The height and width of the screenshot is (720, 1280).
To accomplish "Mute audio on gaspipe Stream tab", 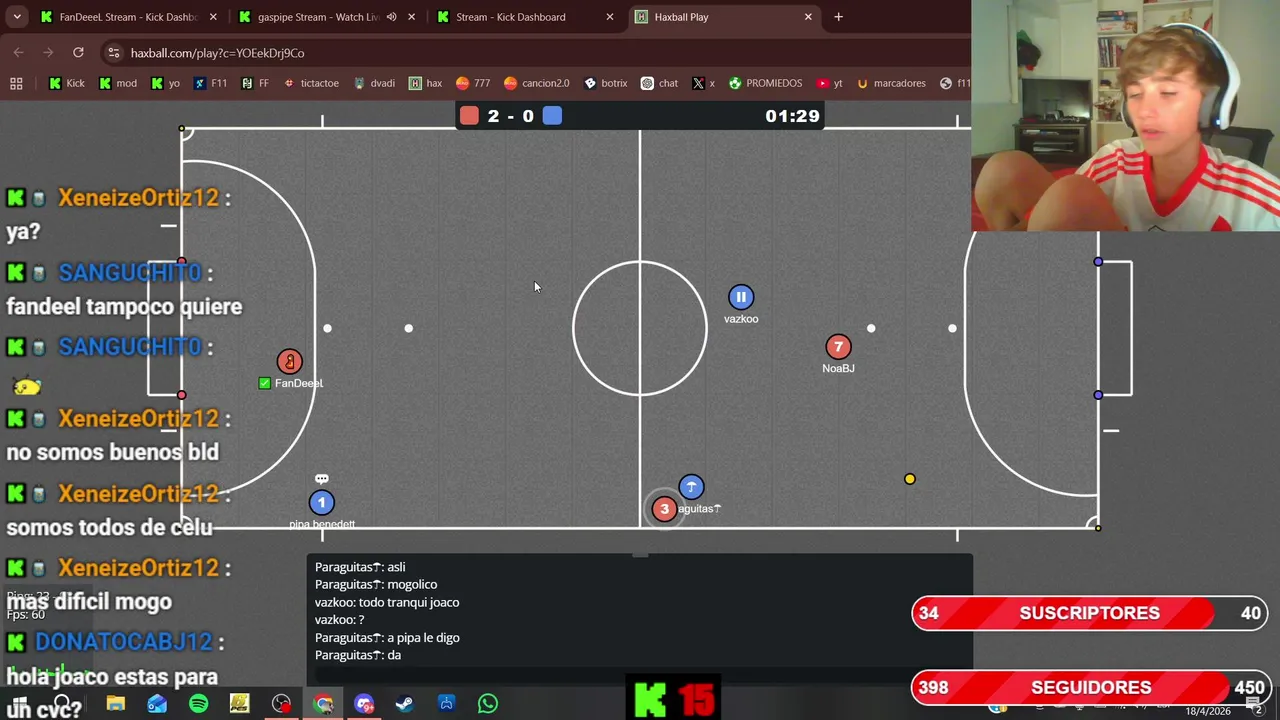I will (391, 17).
